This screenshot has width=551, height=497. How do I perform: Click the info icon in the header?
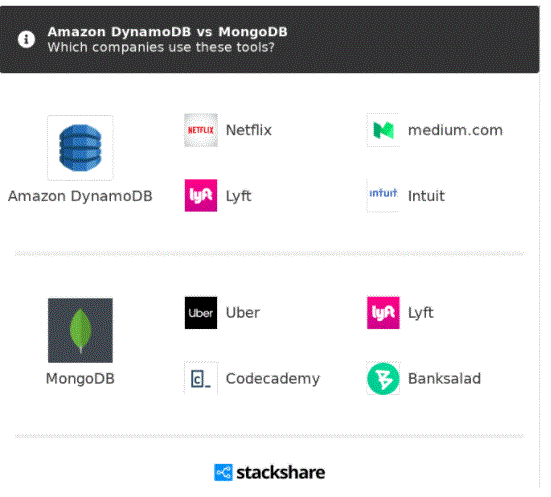[26, 39]
